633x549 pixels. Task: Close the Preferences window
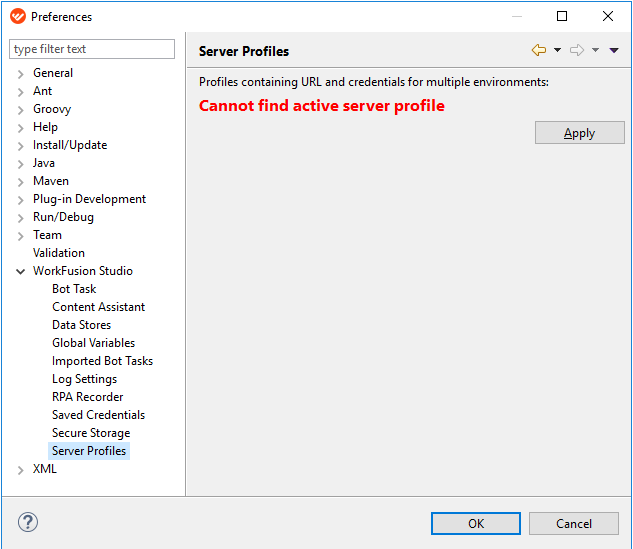pyautogui.click(x=608, y=16)
